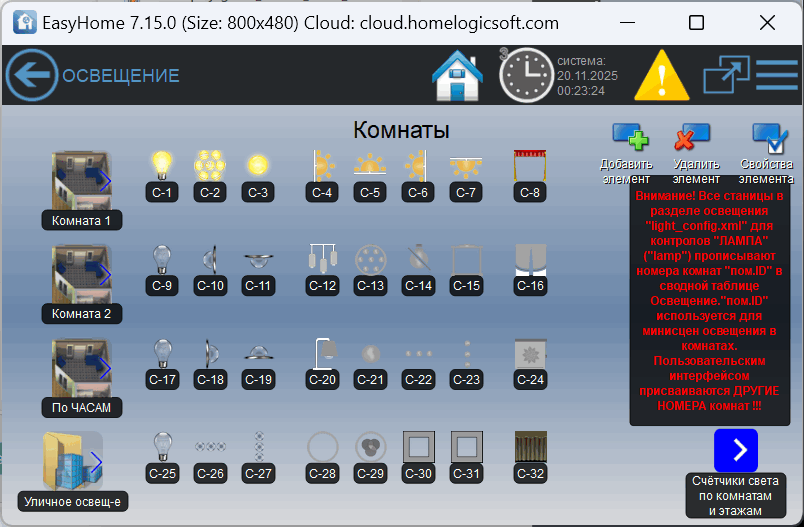Open the По ЧАСАМ room group
Screen dimensions: 804x527
pos(81,368)
